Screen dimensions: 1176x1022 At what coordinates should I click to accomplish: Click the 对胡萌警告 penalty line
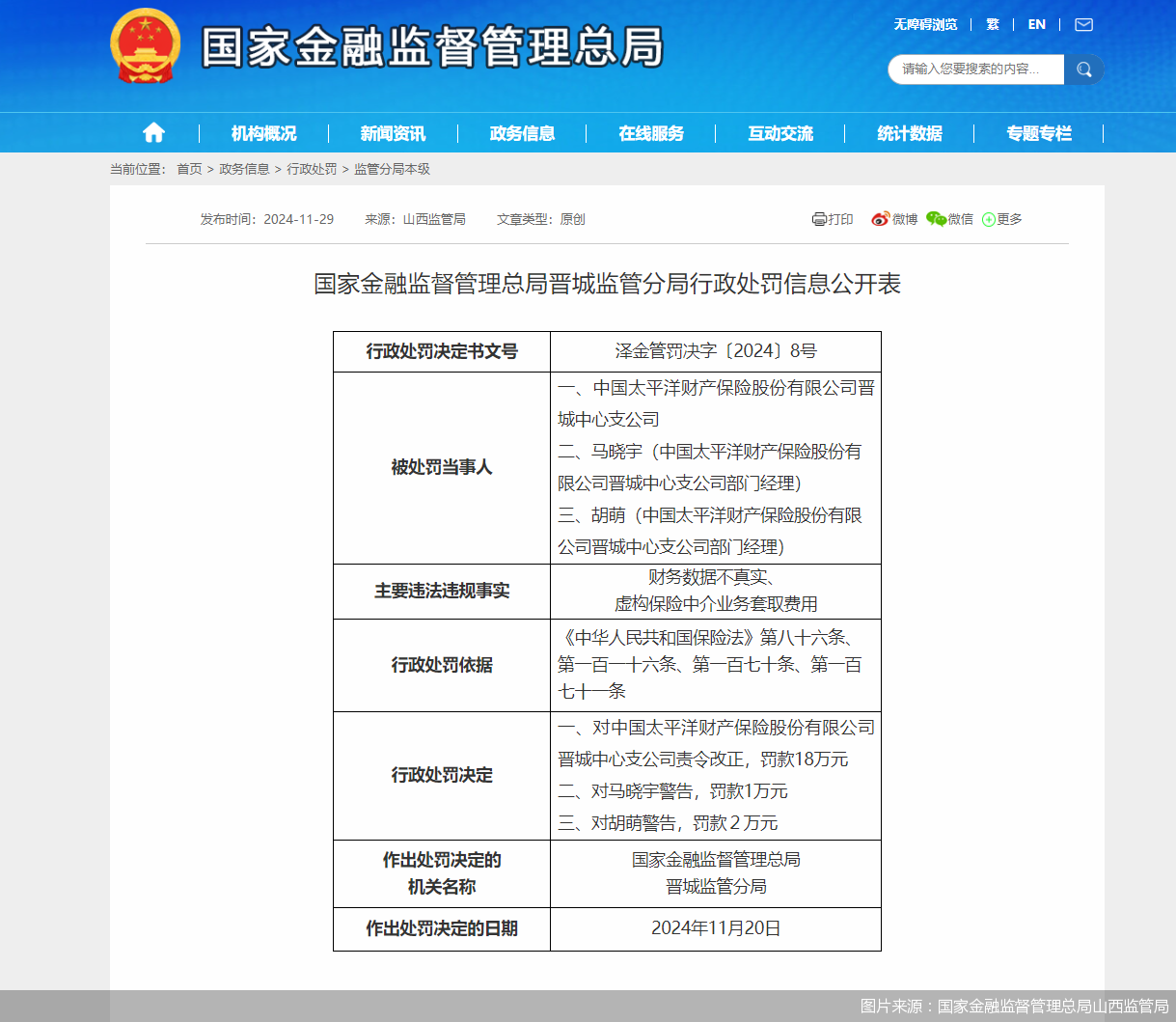coord(668,823)
